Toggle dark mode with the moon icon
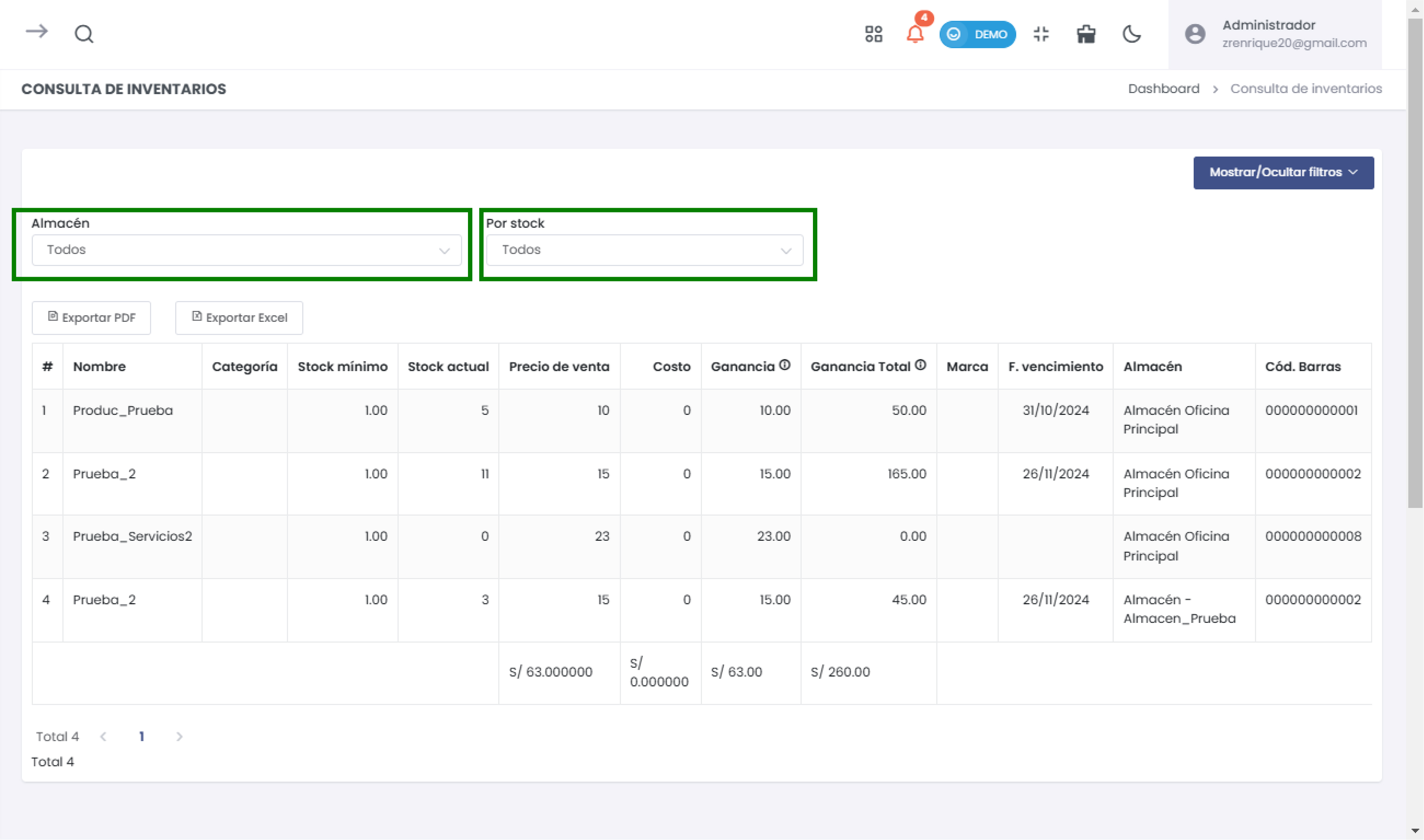 click(x=1131, y=34)
